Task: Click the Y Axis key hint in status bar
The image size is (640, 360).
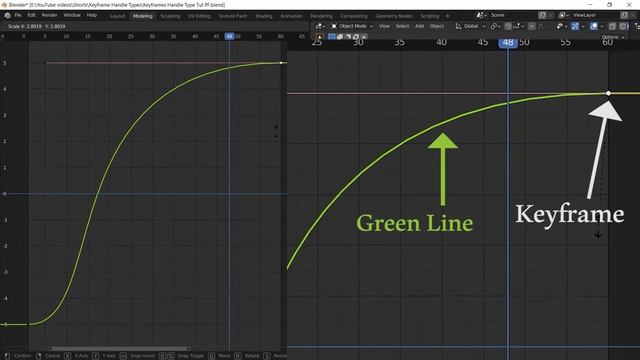Action: click(104, 356)
